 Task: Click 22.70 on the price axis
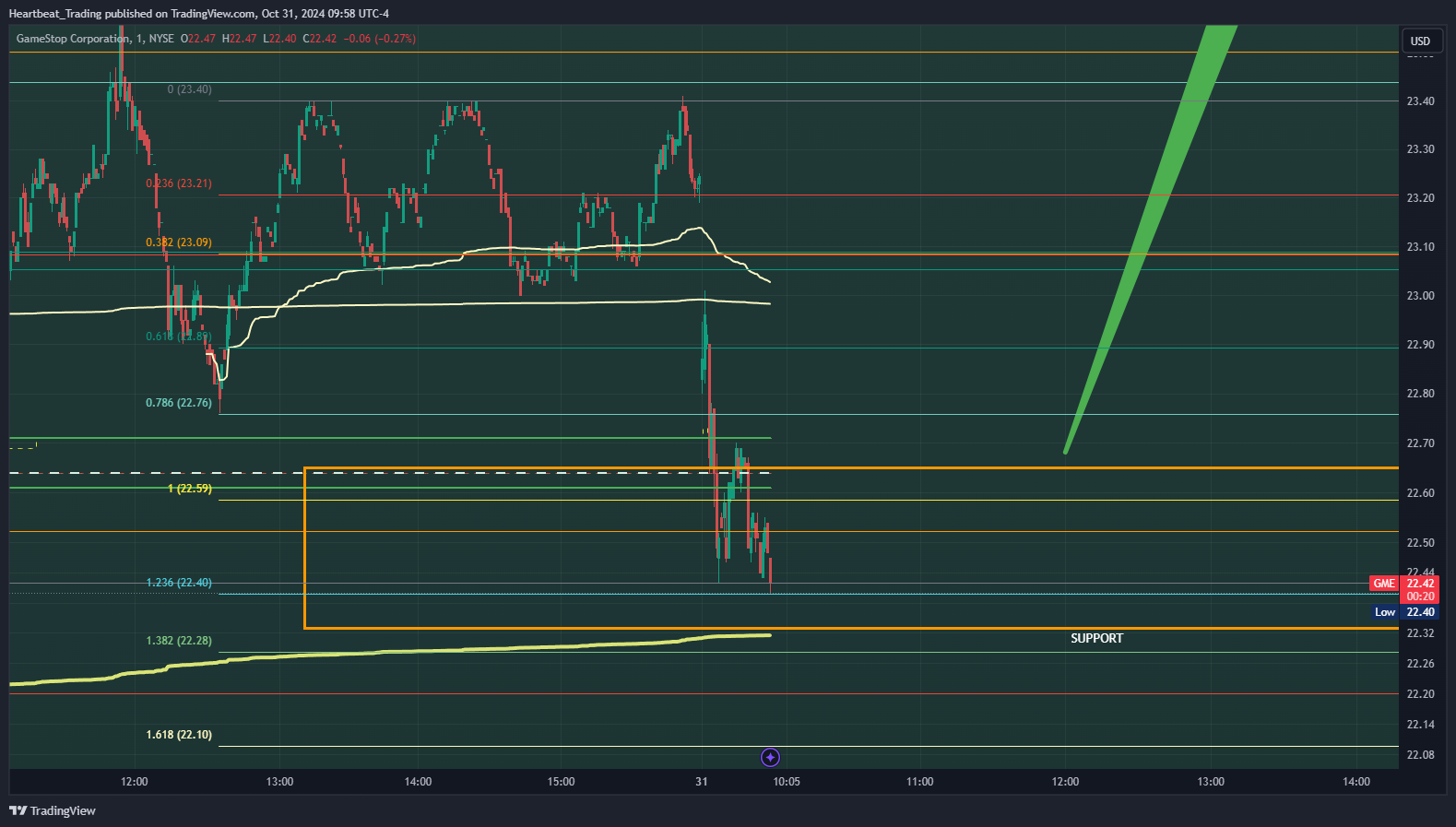tap(1420, 443)
